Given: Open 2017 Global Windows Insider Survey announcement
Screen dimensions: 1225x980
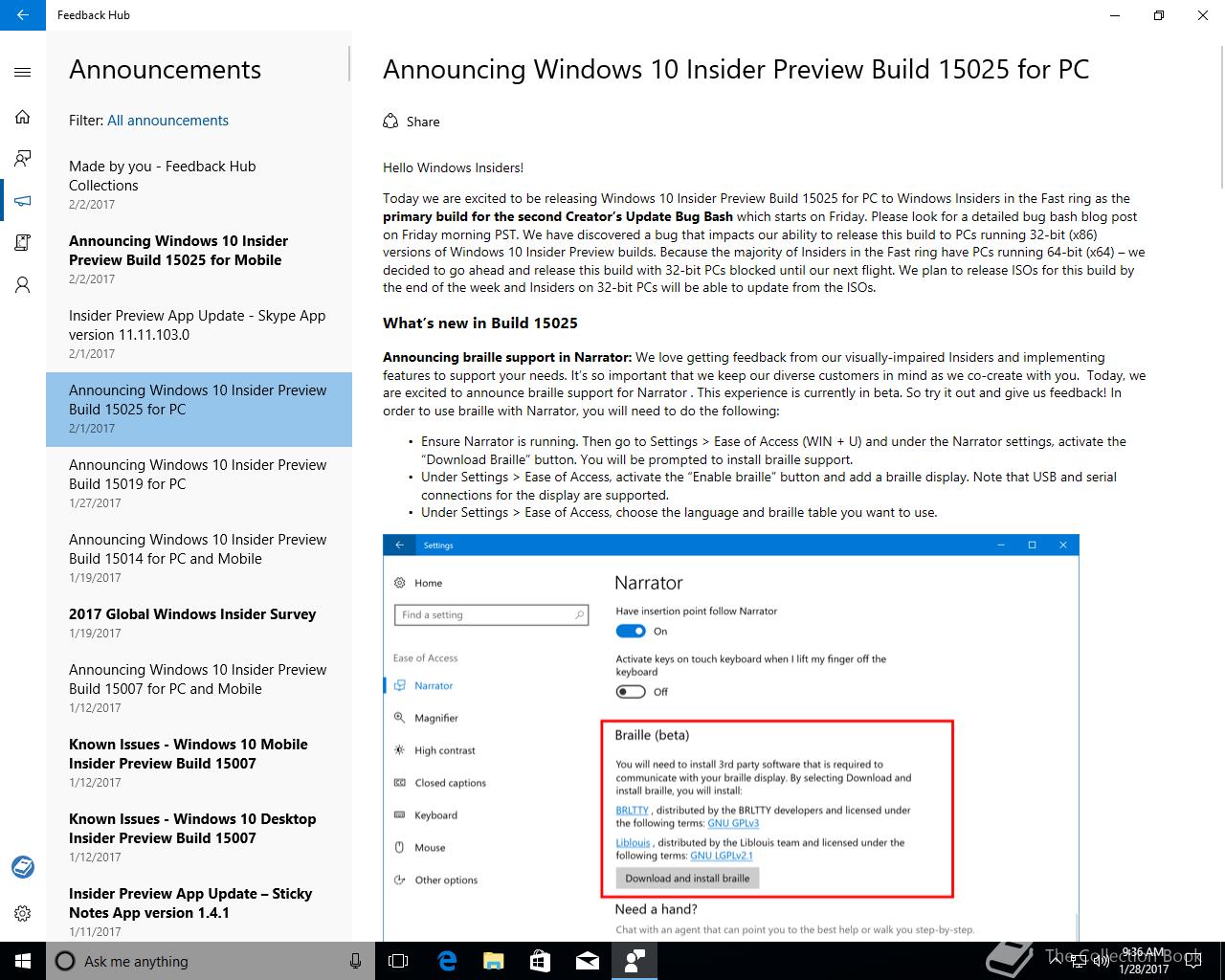Looking at the screenshot, I should coord(199,623).
